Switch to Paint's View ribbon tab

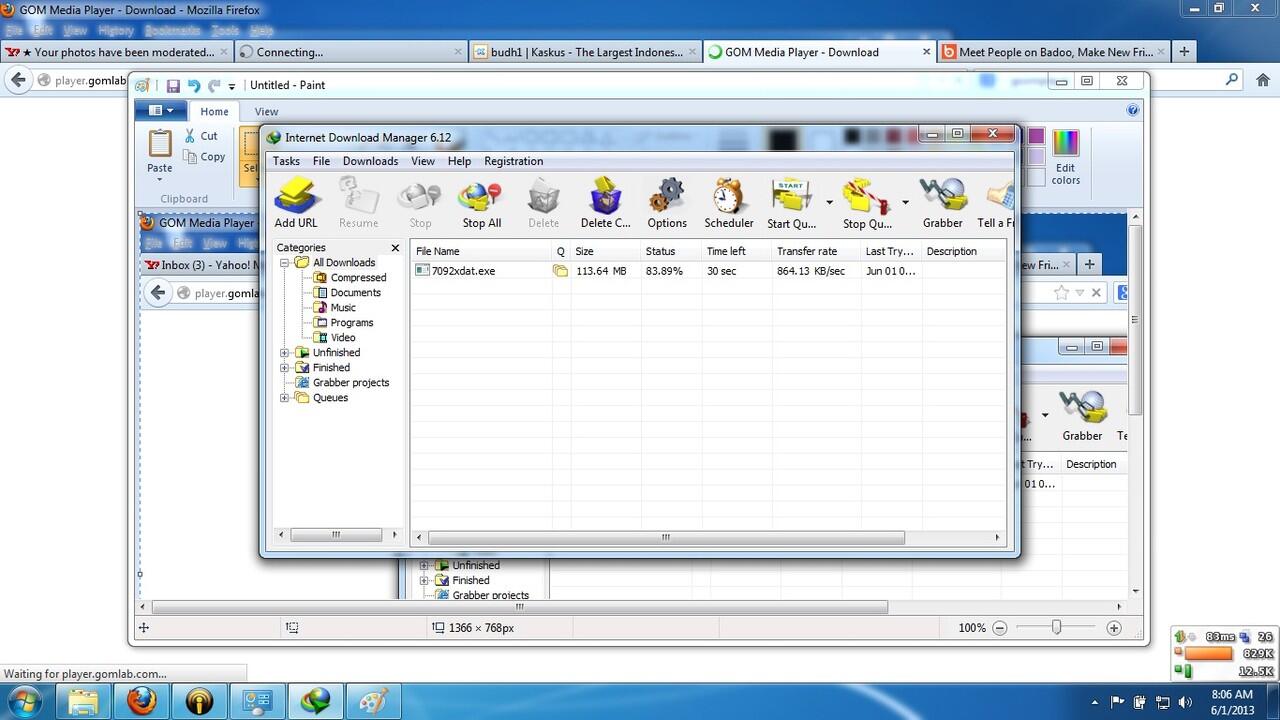(x=266, y=112)
